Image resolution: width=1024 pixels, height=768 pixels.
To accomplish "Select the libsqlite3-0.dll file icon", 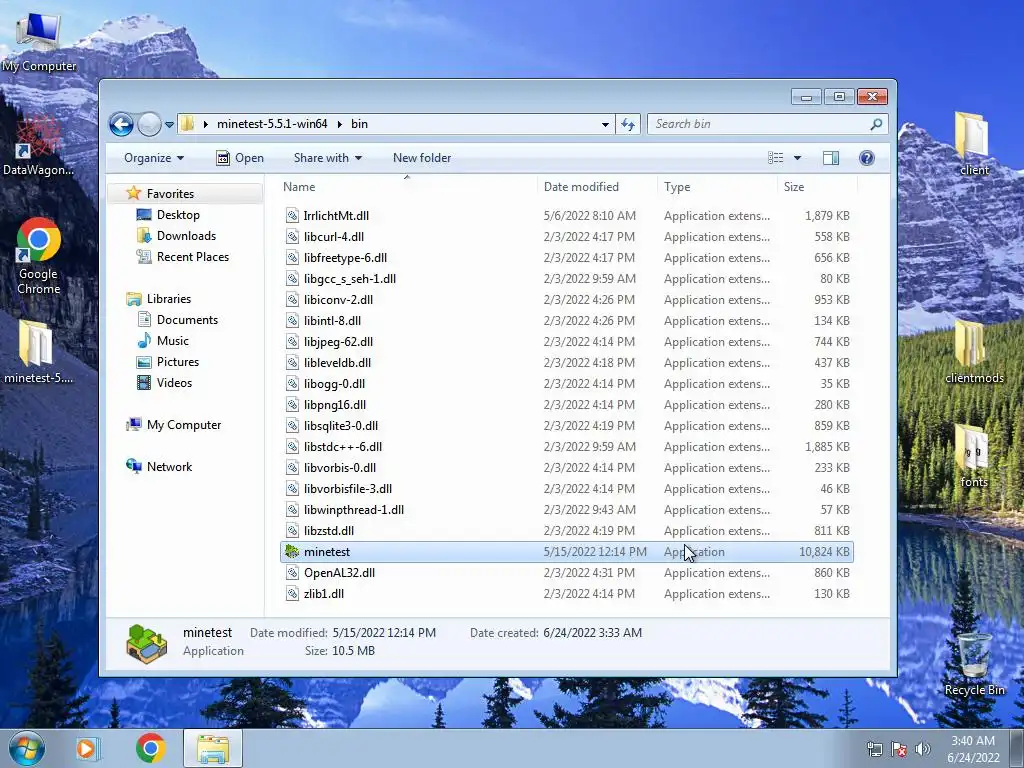I will [293, 426].
